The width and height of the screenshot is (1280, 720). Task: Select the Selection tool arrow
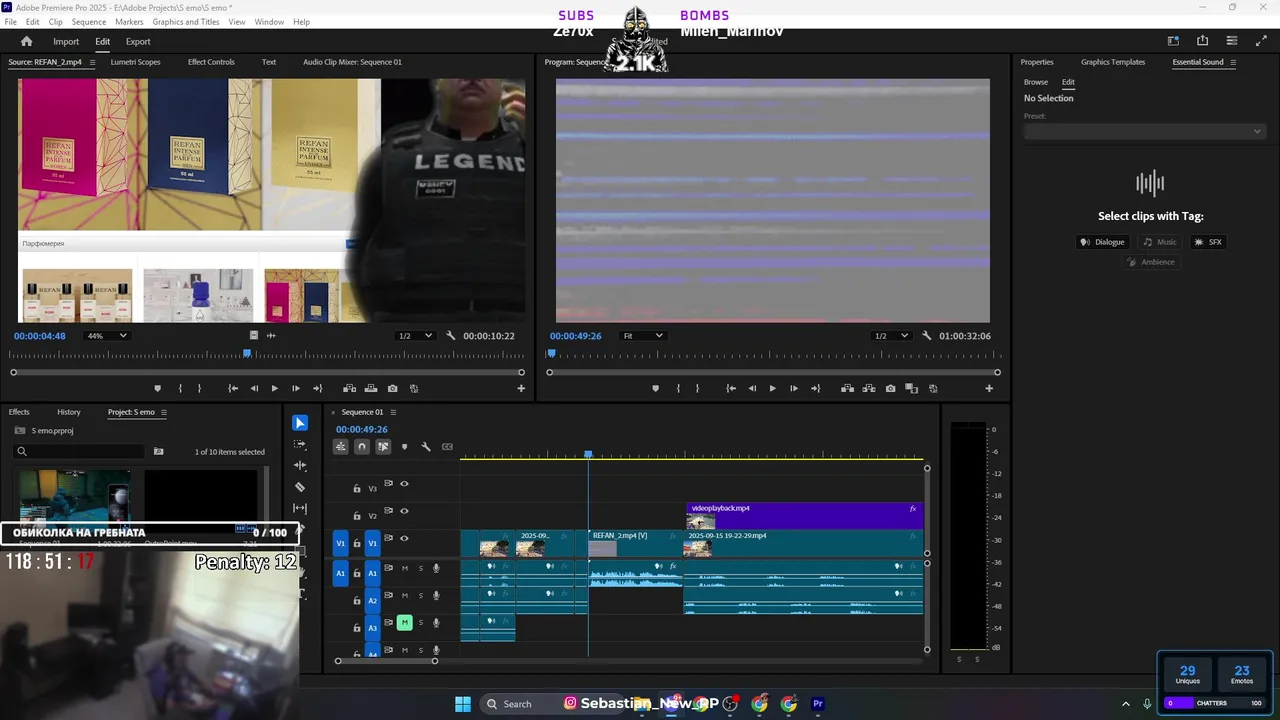(300, 423)
